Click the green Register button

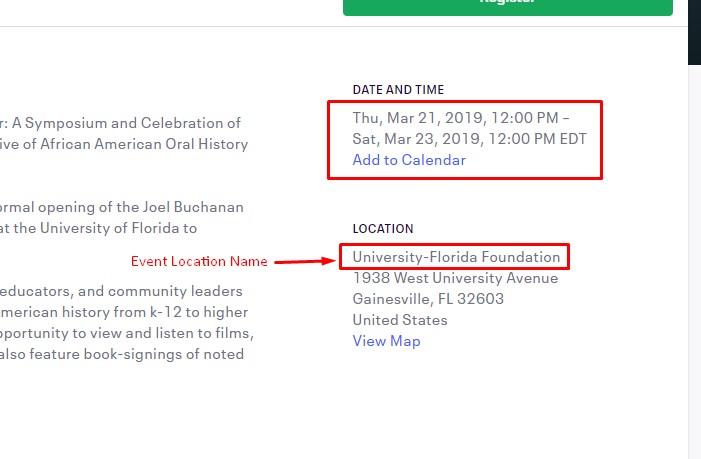click(x=507, y=5)
